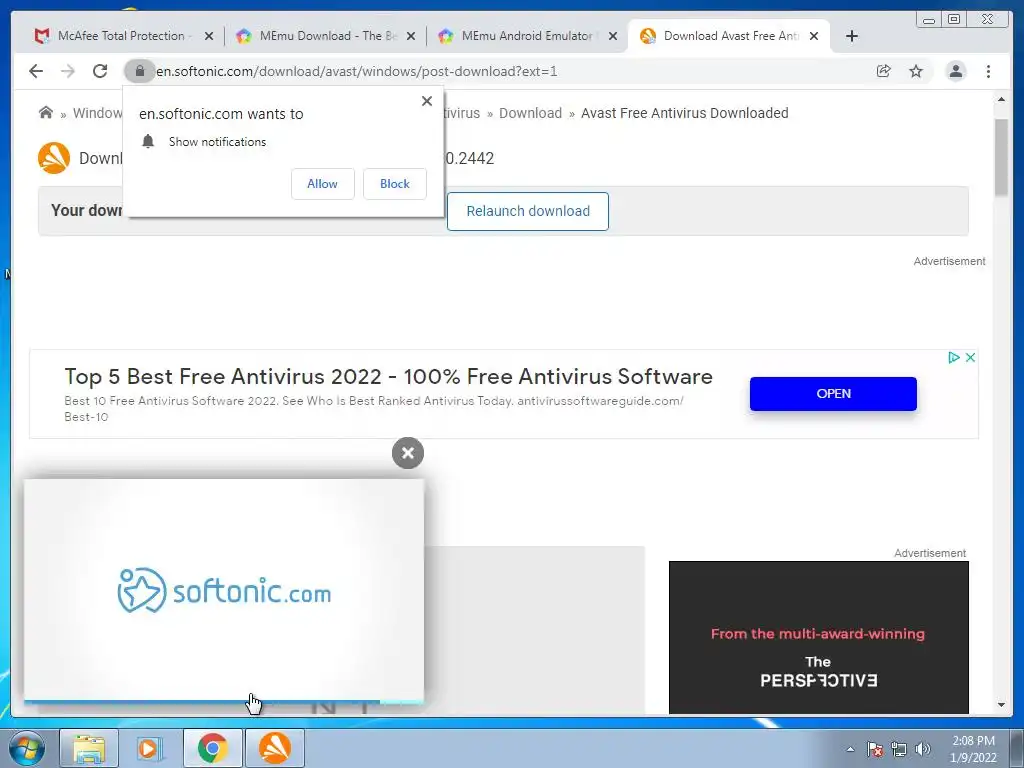Viewport: 1024px width, 768px height.
Task: Close the MEmu Android Emulator tab
Action: [613, 36]
